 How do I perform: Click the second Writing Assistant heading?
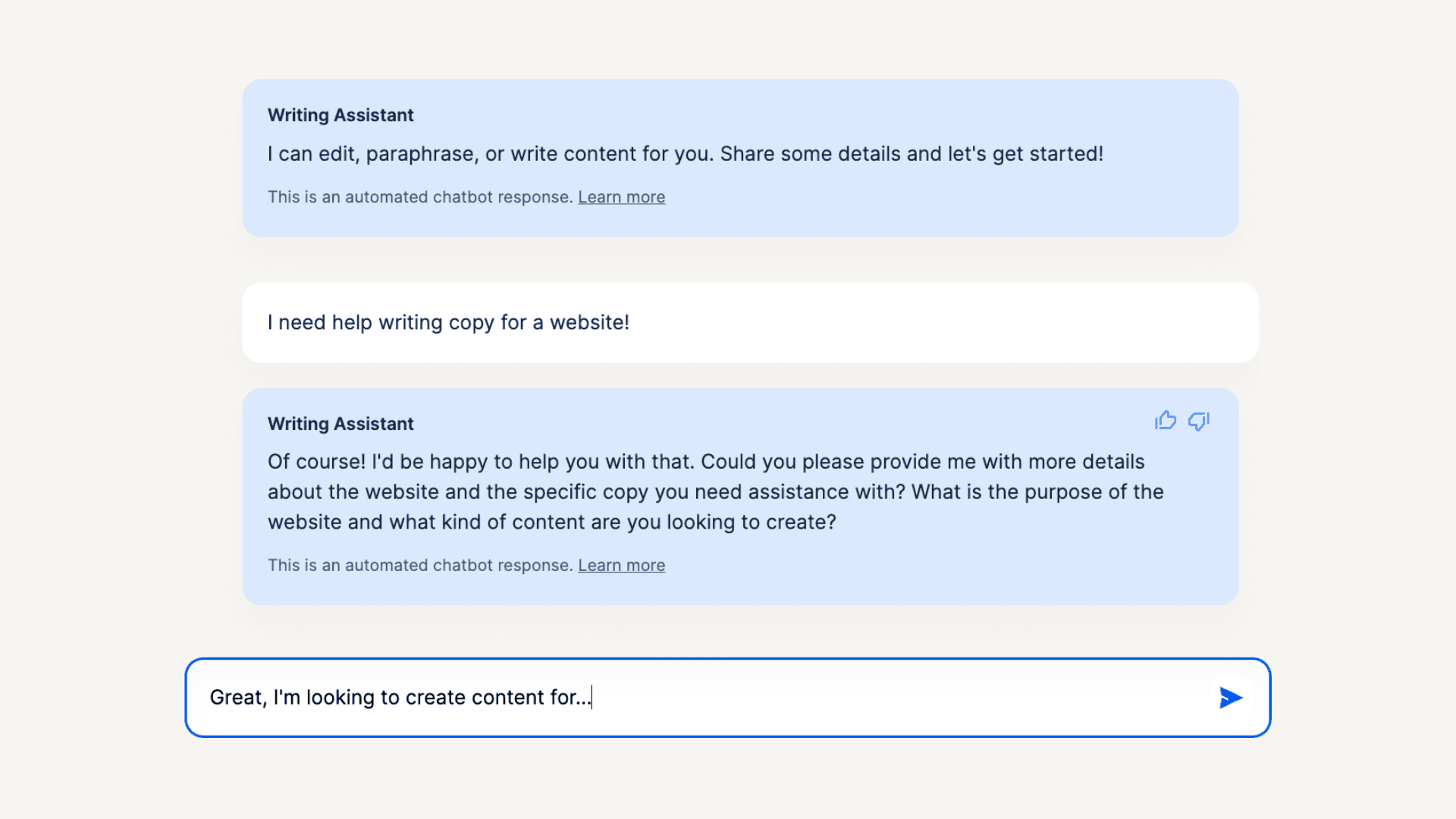point(340,424)
